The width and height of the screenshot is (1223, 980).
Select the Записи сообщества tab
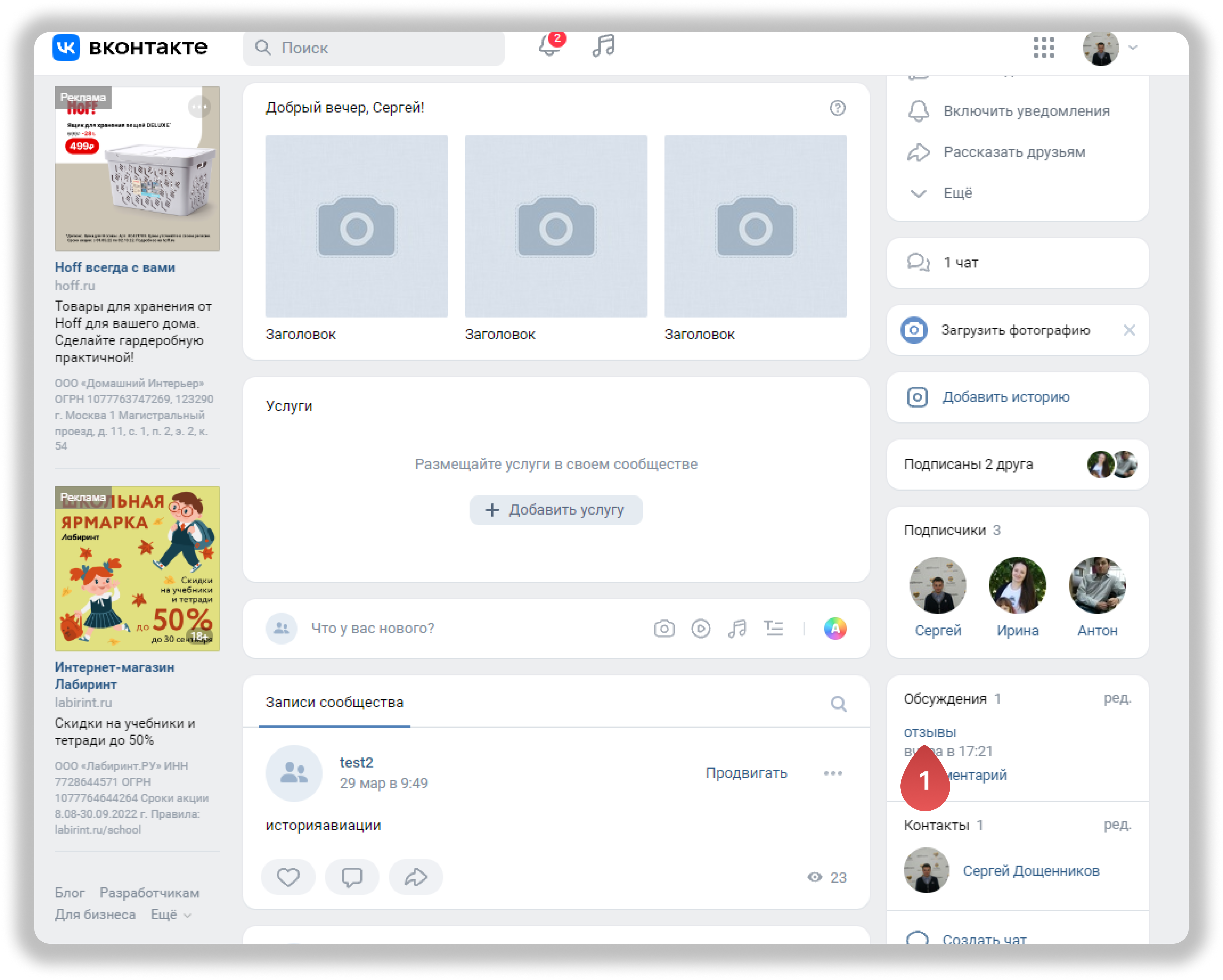334,703
